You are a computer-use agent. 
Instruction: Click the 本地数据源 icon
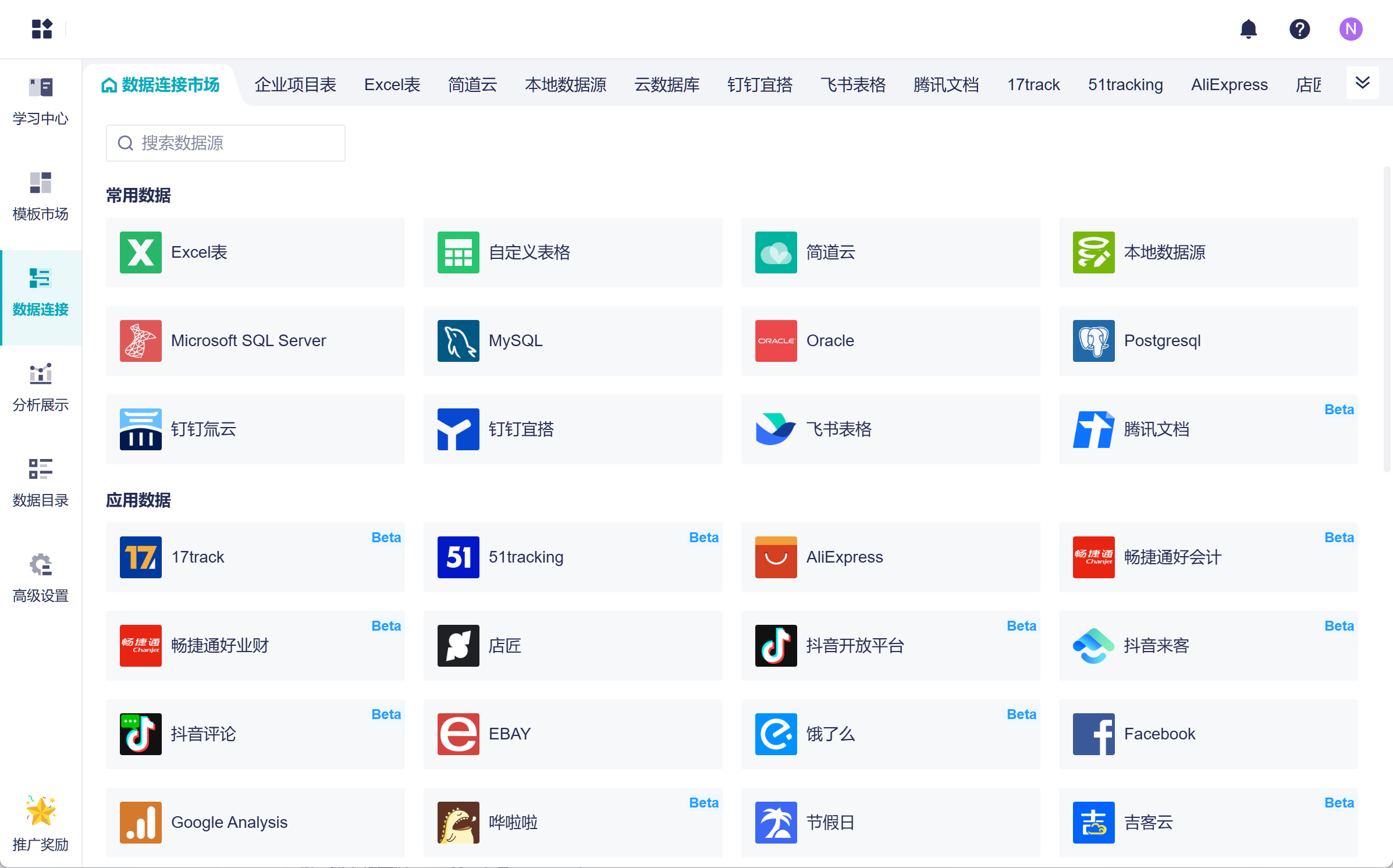1094,252
